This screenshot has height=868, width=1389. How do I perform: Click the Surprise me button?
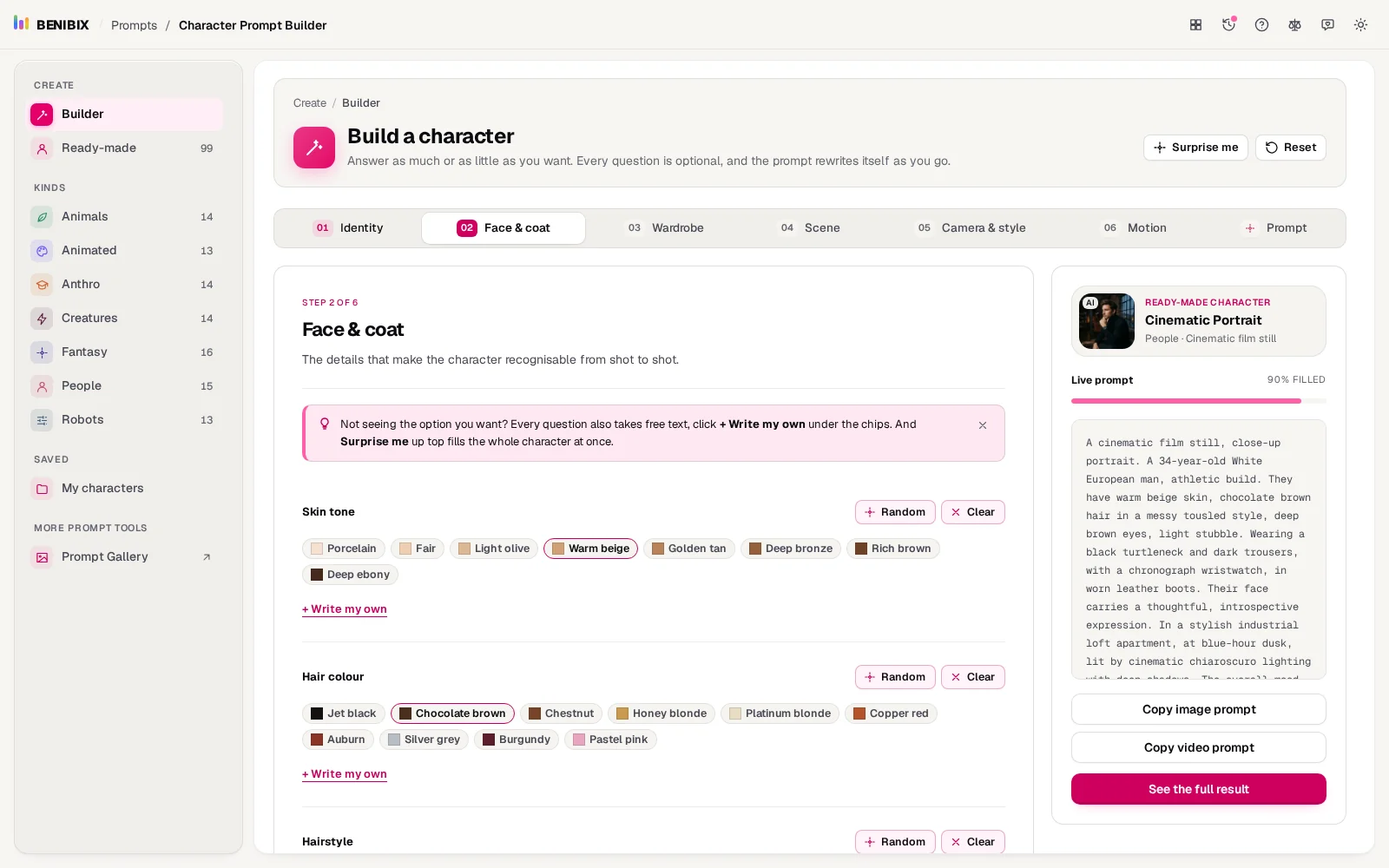click(1195, 148)
